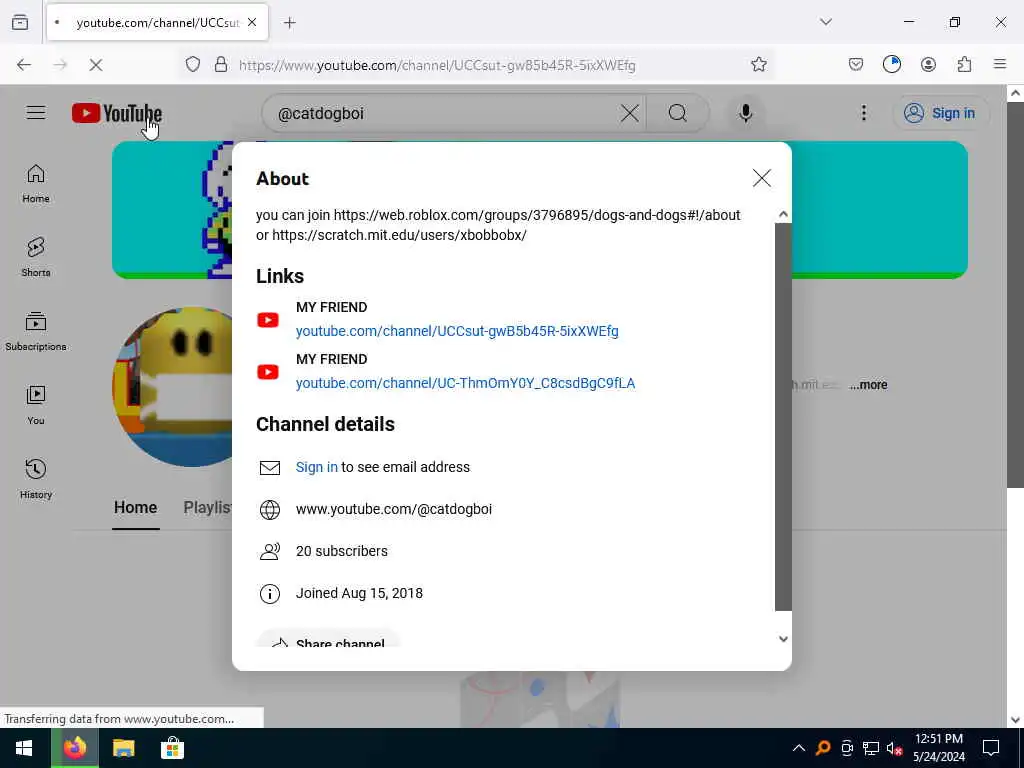Click in the search field containing @catdogboi

(444, 113)
